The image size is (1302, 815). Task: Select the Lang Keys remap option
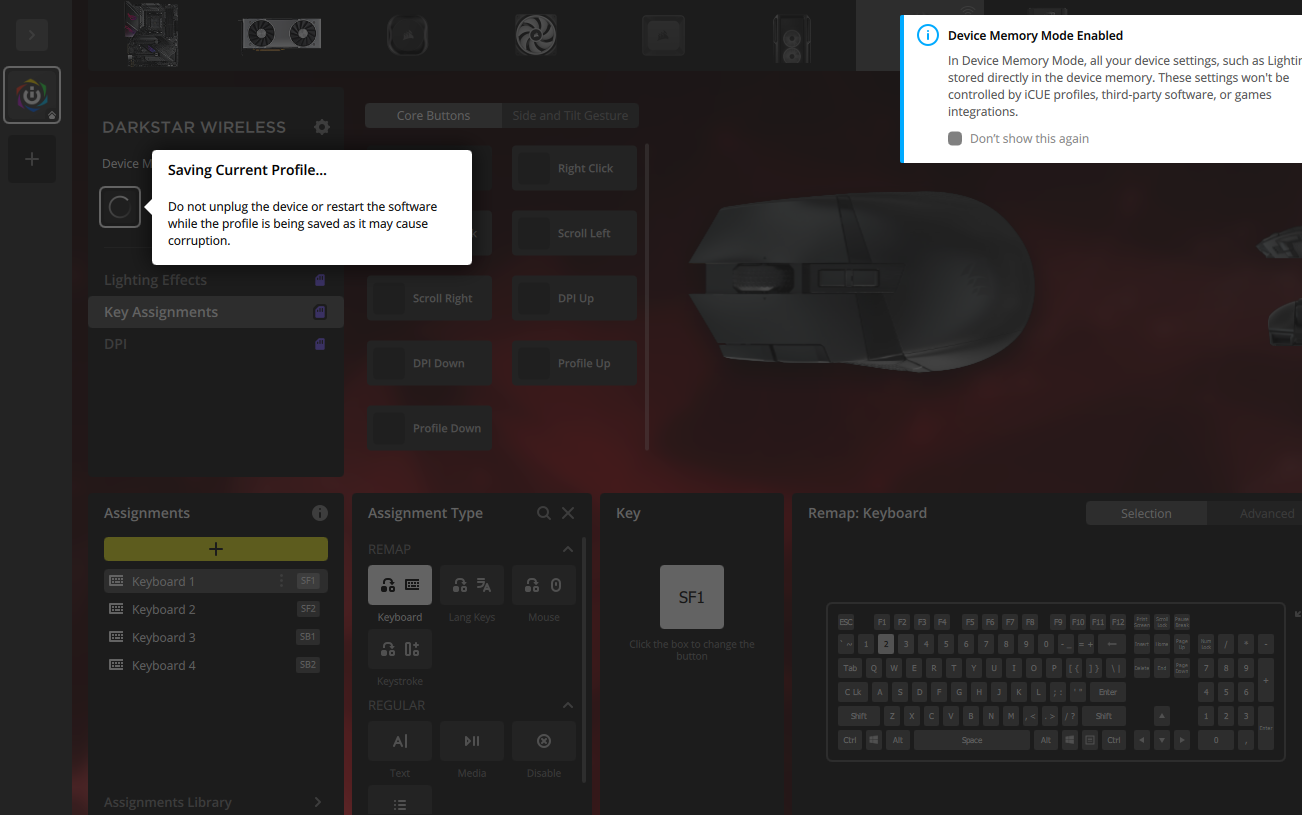pos(471,585)
